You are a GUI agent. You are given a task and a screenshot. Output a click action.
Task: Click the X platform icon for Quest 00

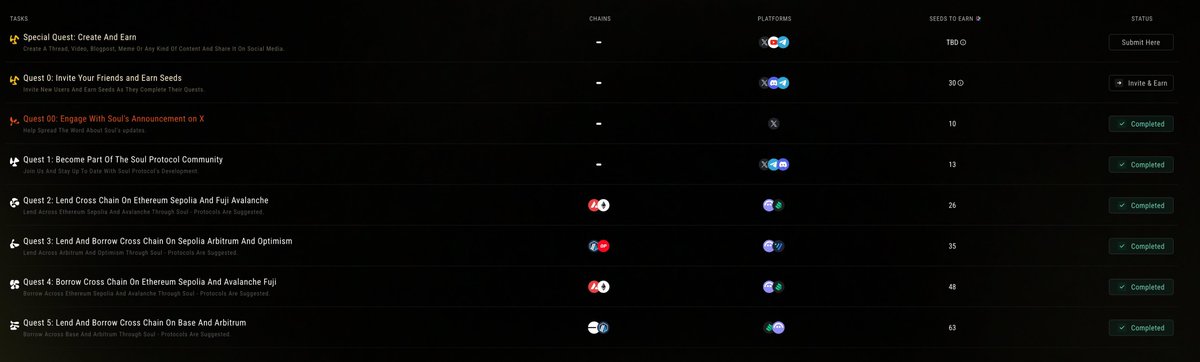(773, 124)
